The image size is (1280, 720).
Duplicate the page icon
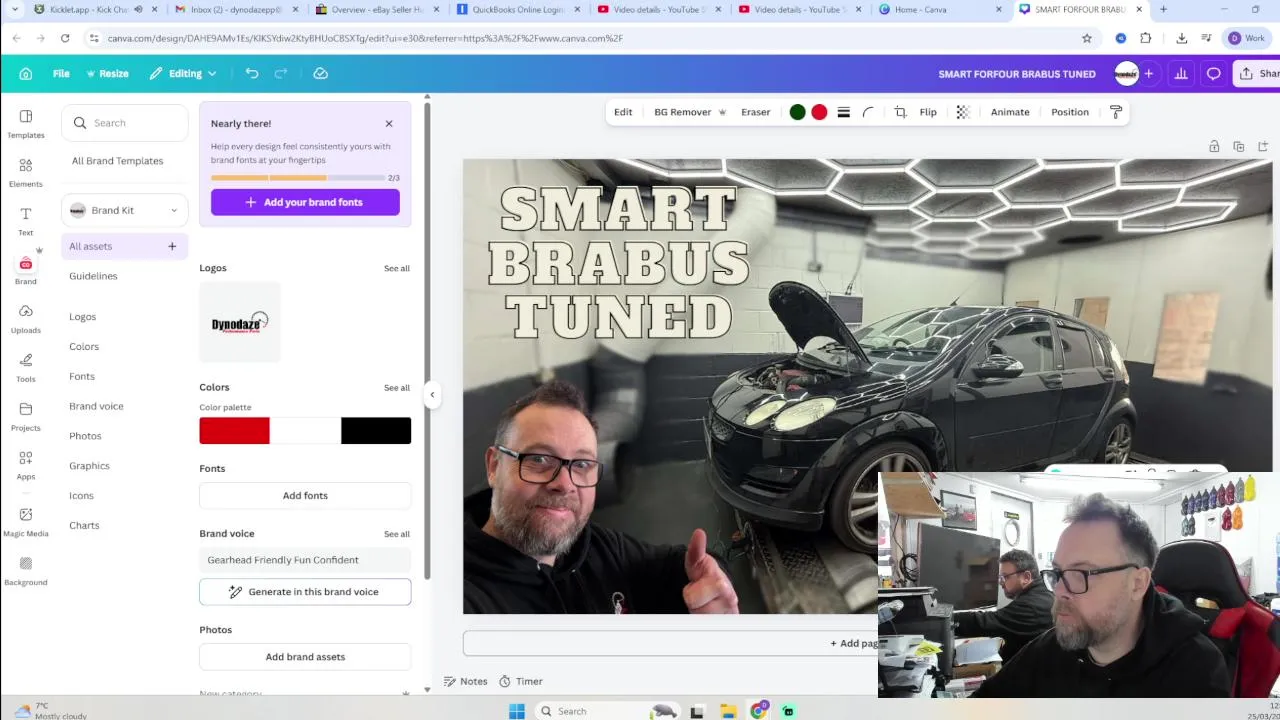(x=1239, y=146)
